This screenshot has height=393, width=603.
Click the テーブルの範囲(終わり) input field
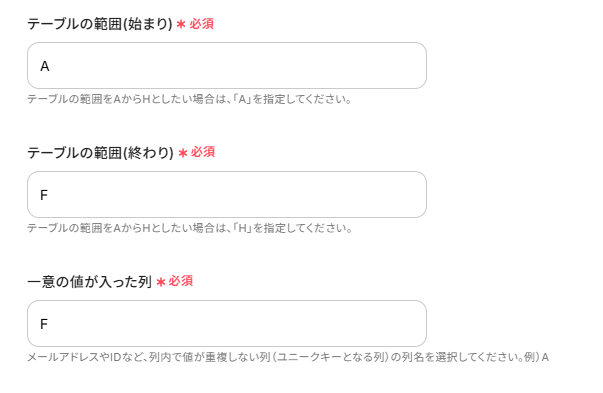[x=227, y=195]
